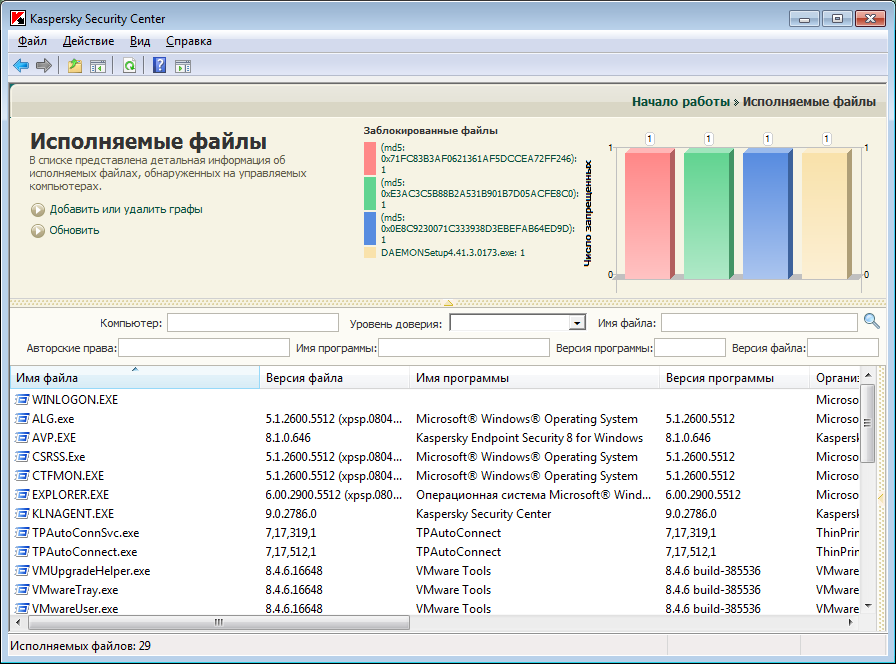The width and height of the screenshot is (896, 664).
Task: Click the green Refresh page icon
Action: pos(129,66)
